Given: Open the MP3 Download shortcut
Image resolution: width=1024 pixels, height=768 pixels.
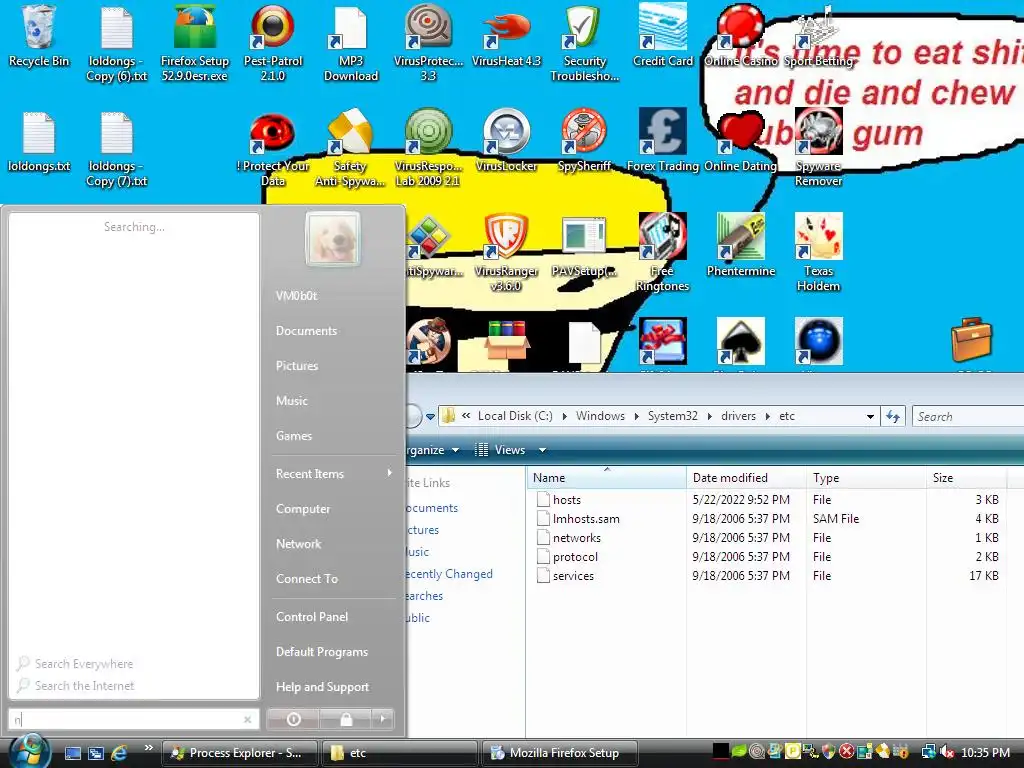Looking at the screenshot, I should (x=351, y=43).
